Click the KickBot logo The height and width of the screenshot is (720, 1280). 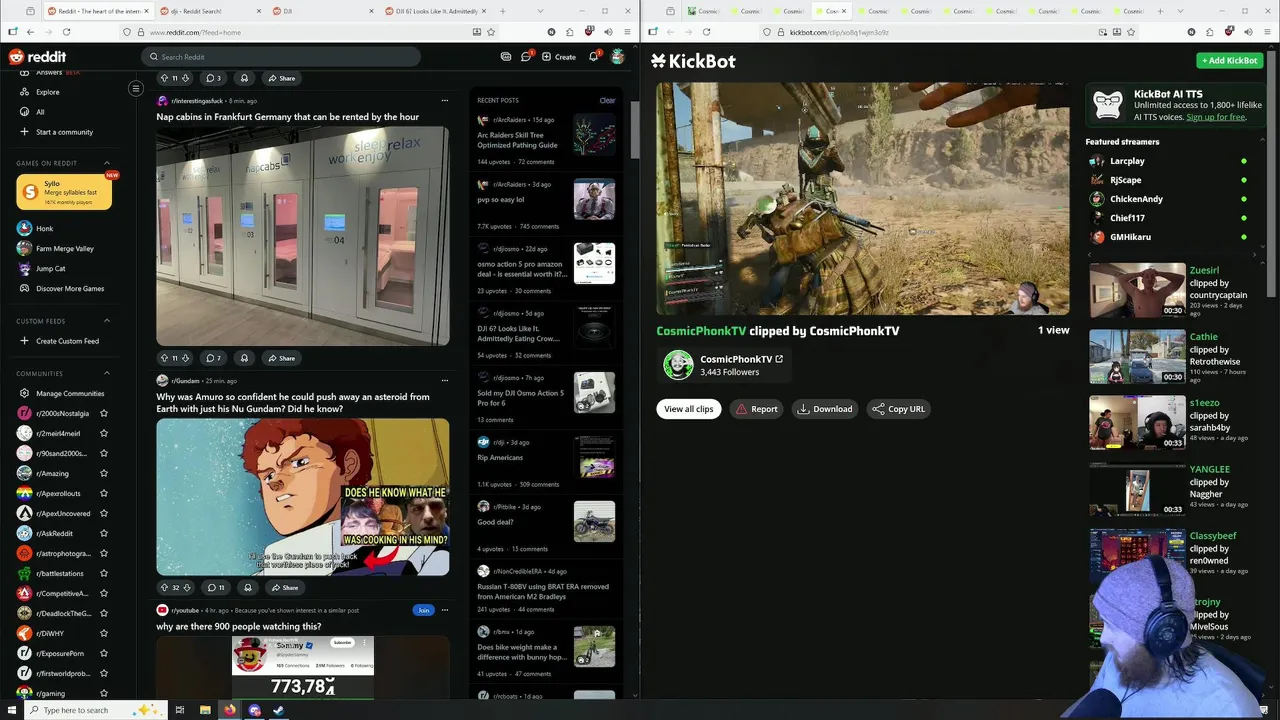[x=693, y=61]
